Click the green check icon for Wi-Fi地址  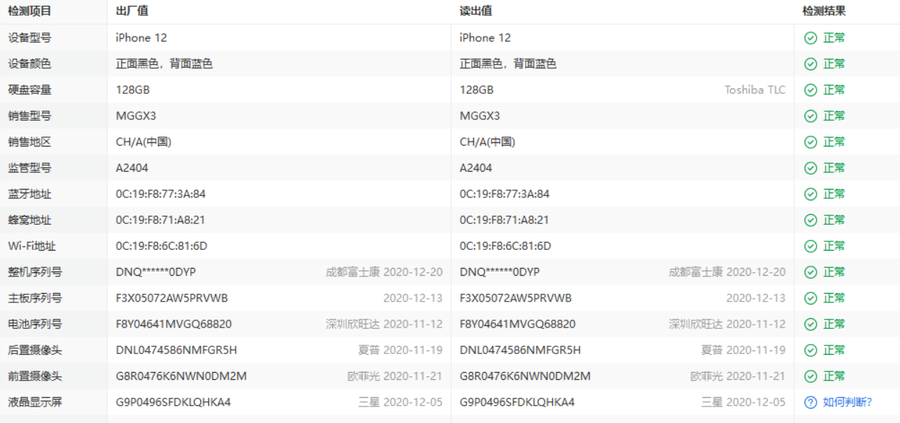tap(810, 246)
